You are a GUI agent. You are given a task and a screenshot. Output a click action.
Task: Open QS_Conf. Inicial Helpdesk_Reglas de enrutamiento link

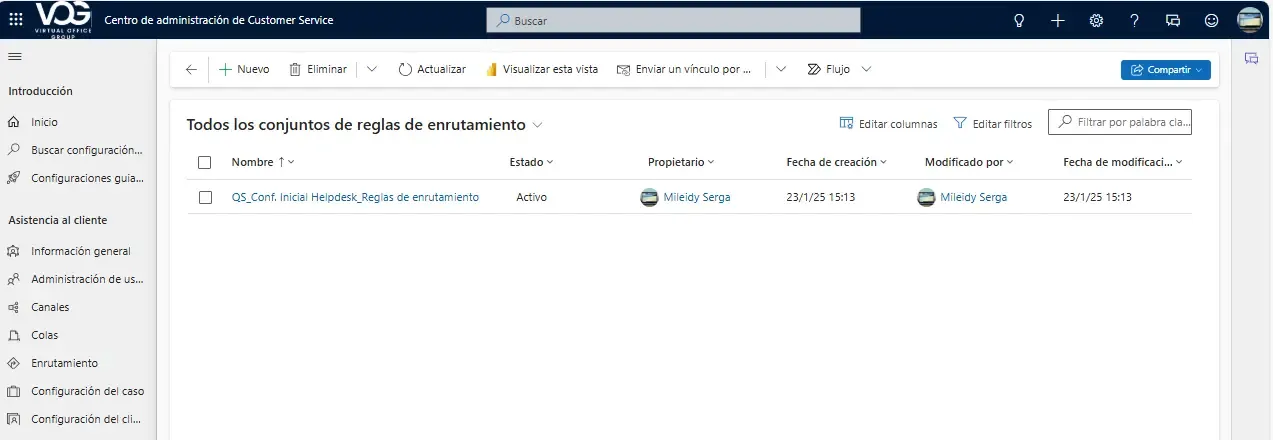[355, 197]
